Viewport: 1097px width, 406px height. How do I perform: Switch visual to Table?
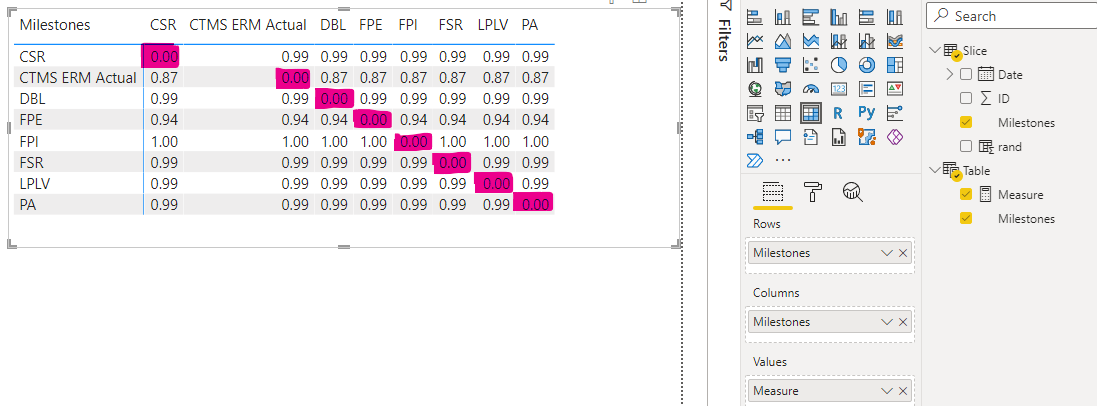pyautogui.click(x=783, y=113)
